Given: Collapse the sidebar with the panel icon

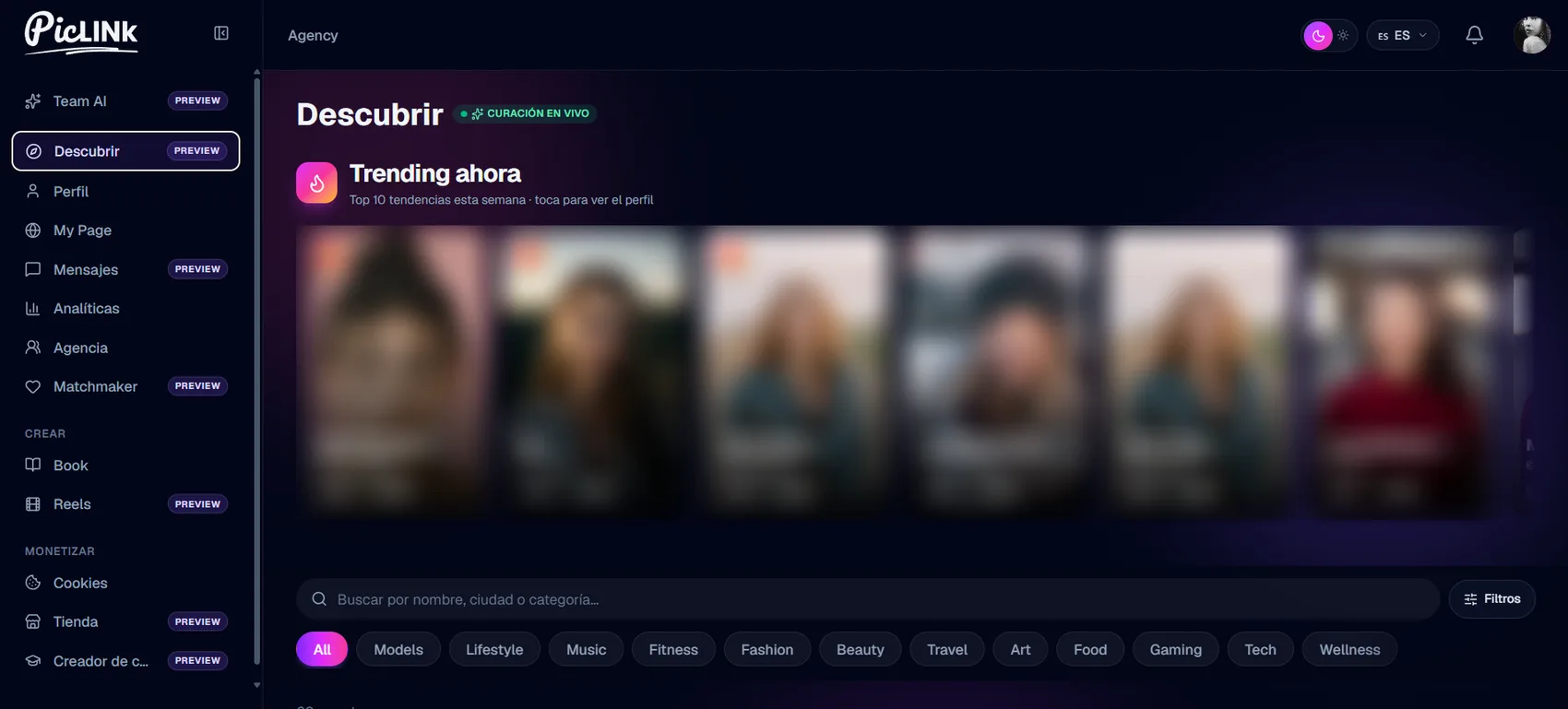Looking at the screenshot, I should 221,33.
